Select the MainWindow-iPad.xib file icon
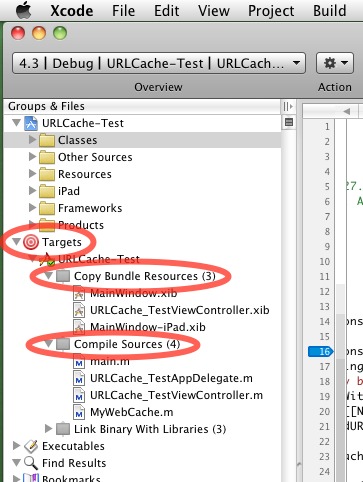Viewport: 363px width, 482px height. (79, 328)
